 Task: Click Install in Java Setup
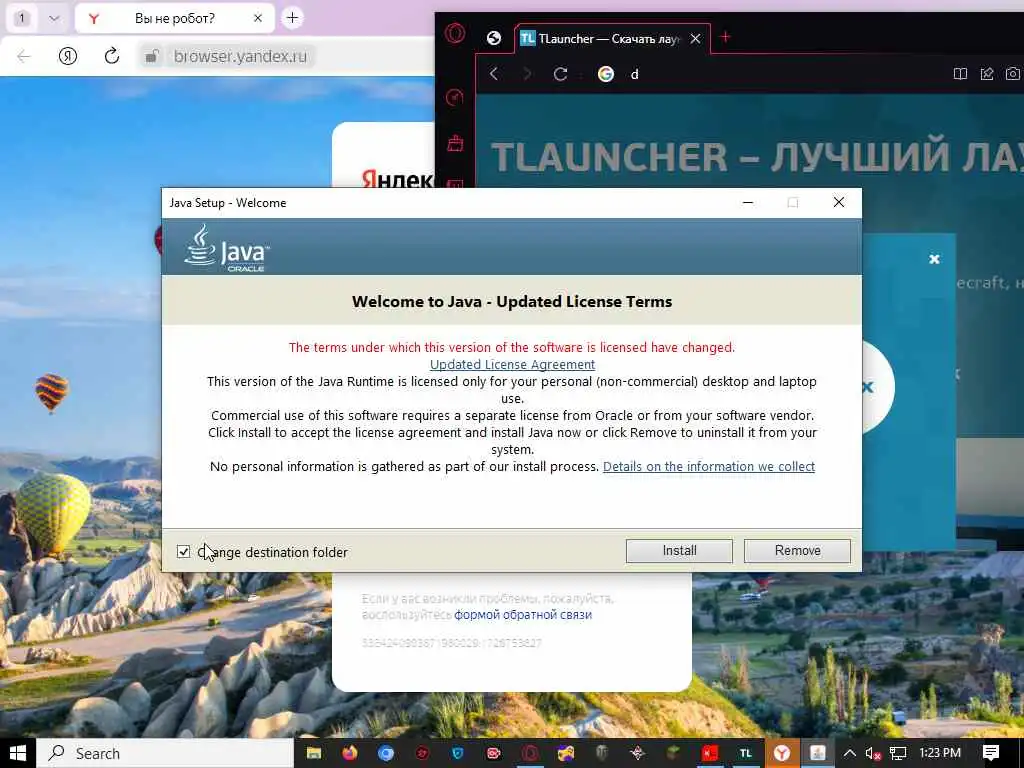click(679, 551)
